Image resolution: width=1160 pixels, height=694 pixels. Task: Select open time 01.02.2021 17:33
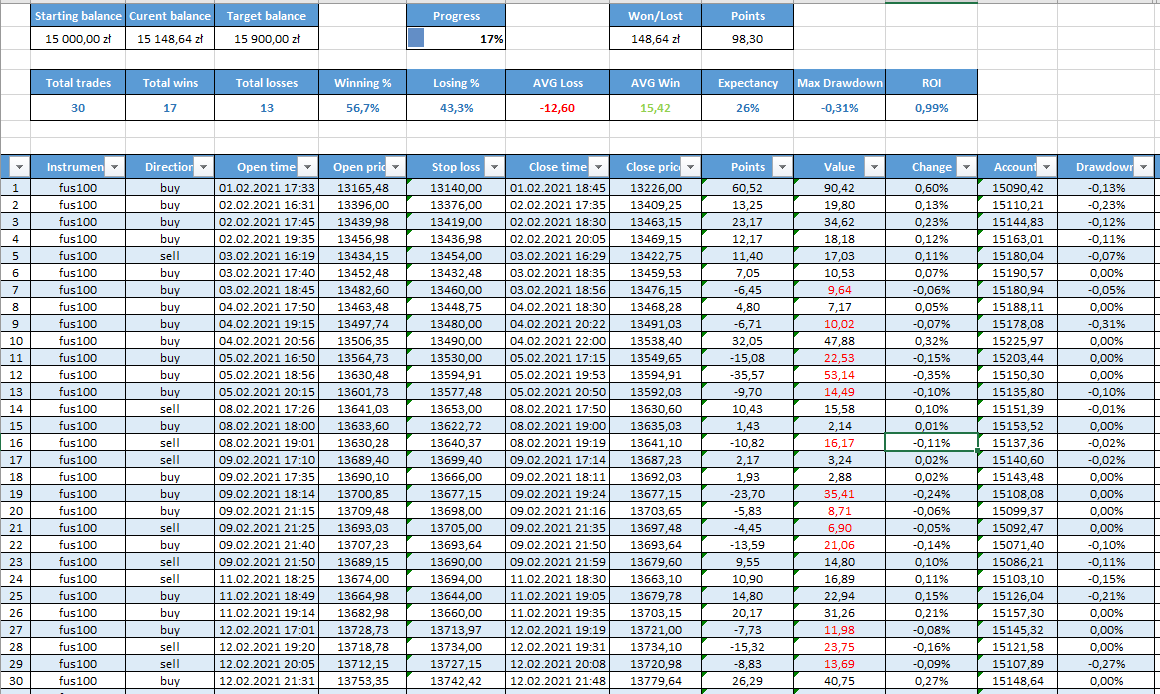(266, 188)
